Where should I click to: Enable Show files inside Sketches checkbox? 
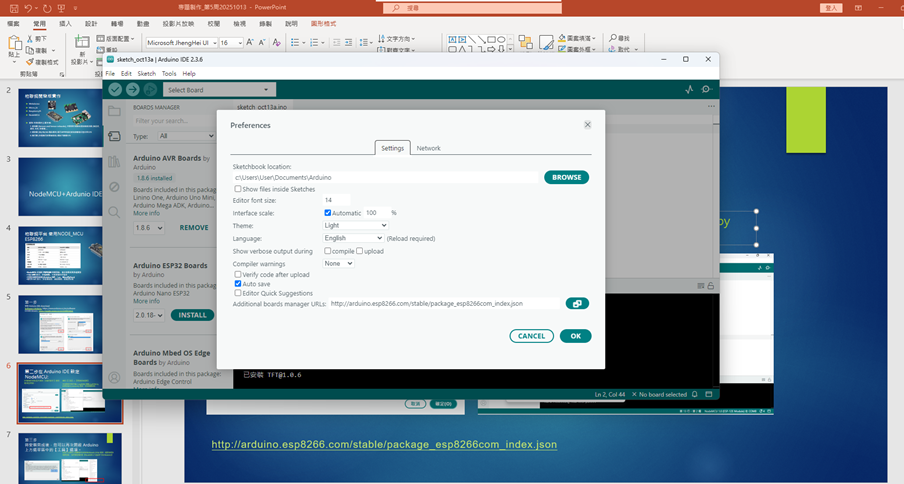pyautogui.click(x=237, y=189)
